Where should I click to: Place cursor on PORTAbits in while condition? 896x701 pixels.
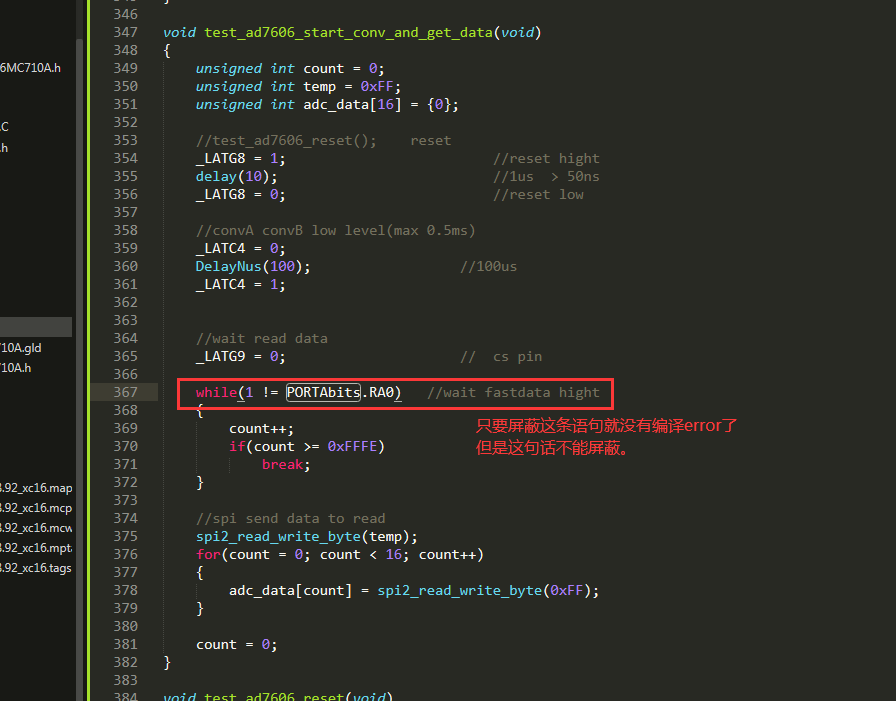[323, 392]
